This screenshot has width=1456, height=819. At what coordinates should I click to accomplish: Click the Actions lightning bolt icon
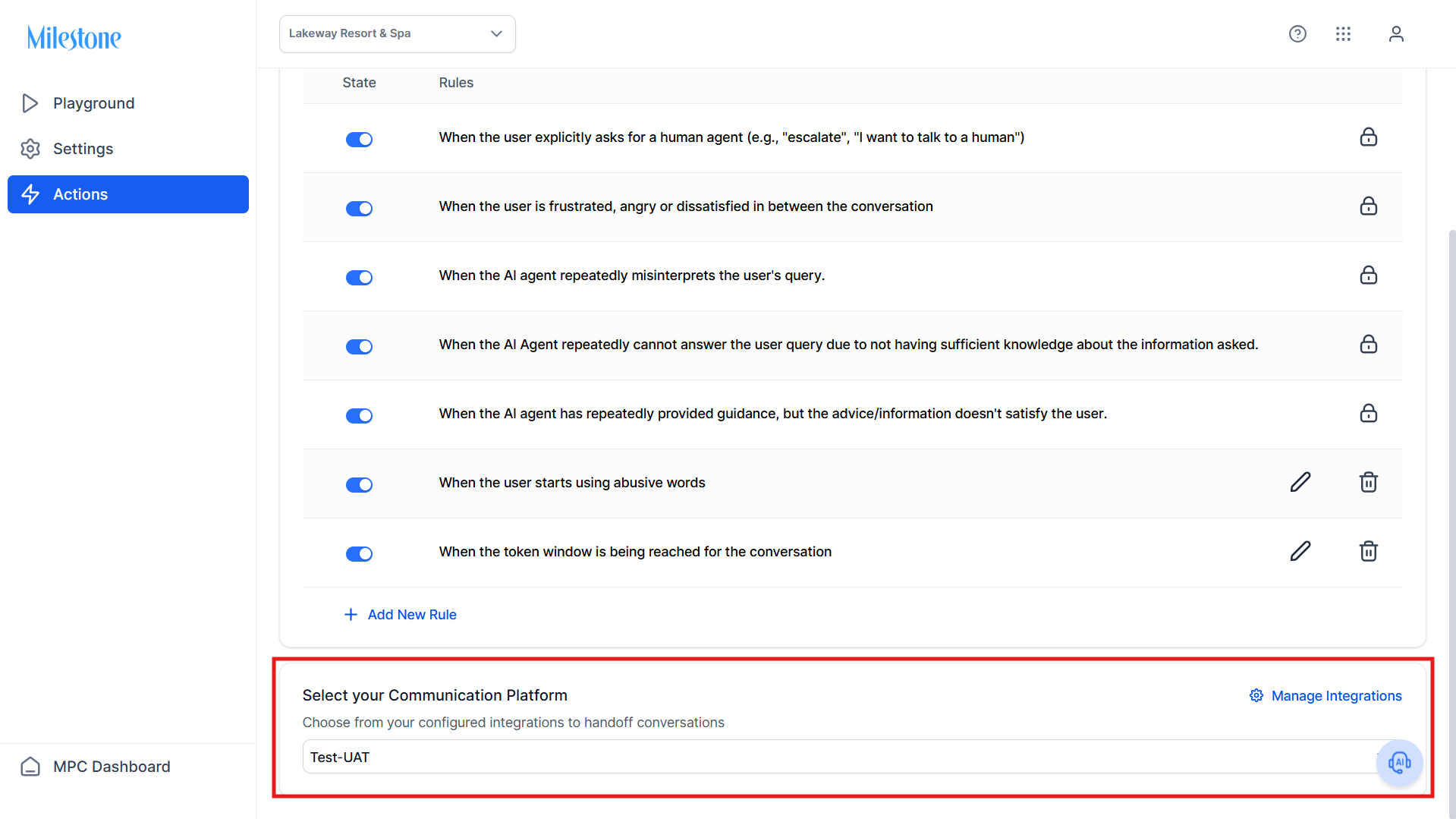[x=30, y=194]
